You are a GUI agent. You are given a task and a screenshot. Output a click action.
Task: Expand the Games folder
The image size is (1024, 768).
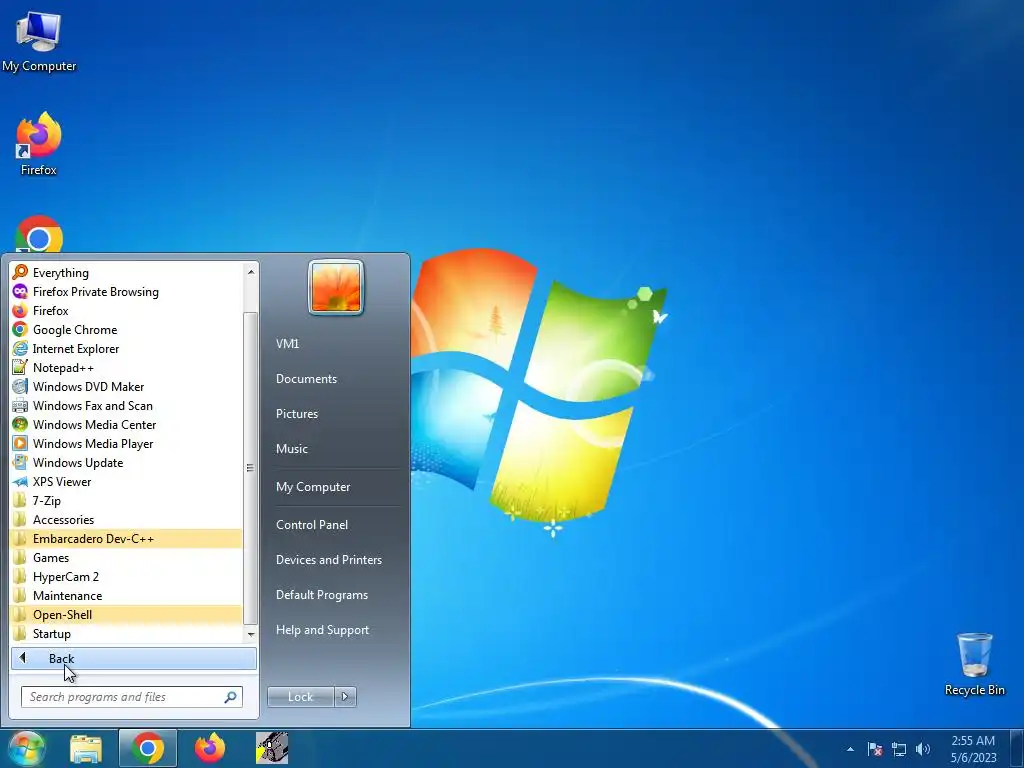click(x=126, y=557)
